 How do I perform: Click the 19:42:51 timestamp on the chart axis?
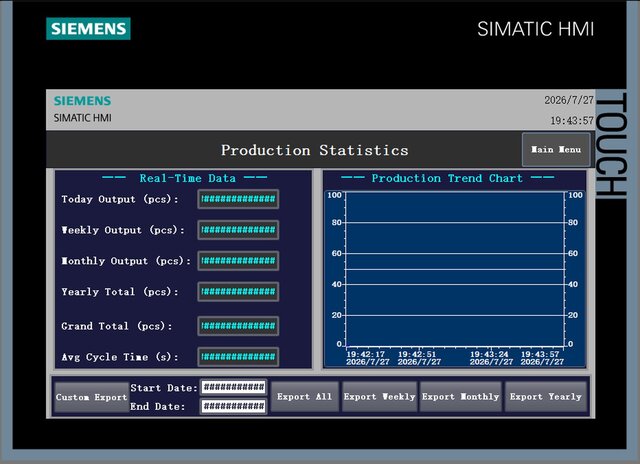417,354
